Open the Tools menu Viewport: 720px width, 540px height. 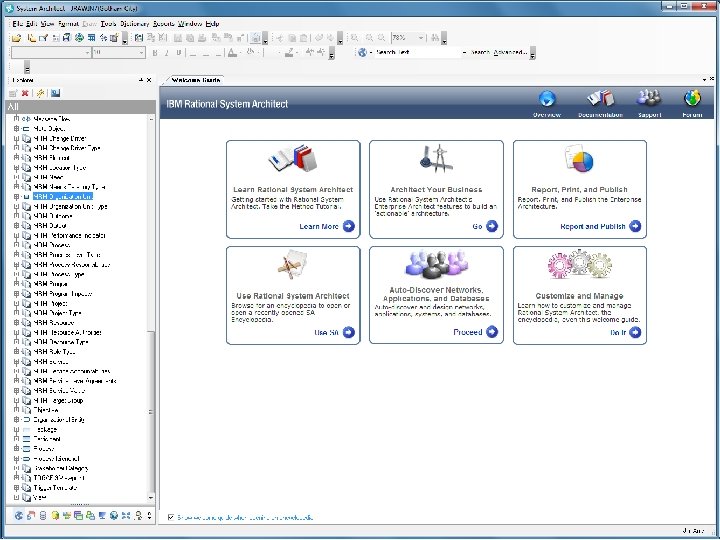point(108,23)
